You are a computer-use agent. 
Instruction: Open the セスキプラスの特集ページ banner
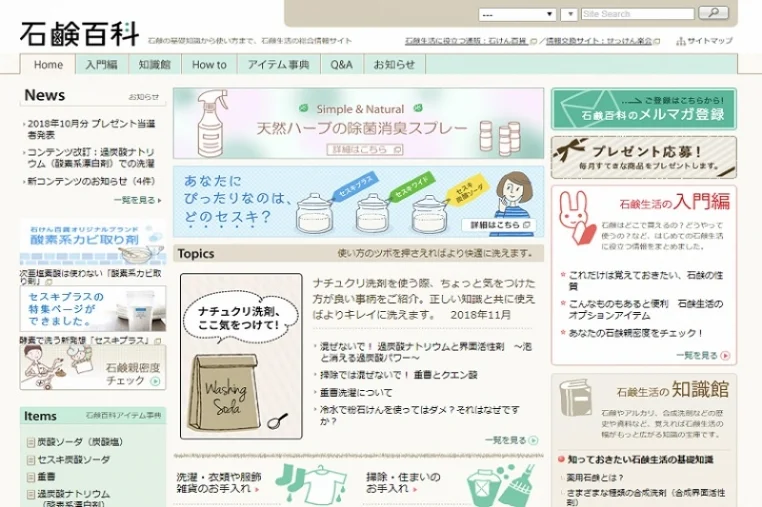click(92, 309)
